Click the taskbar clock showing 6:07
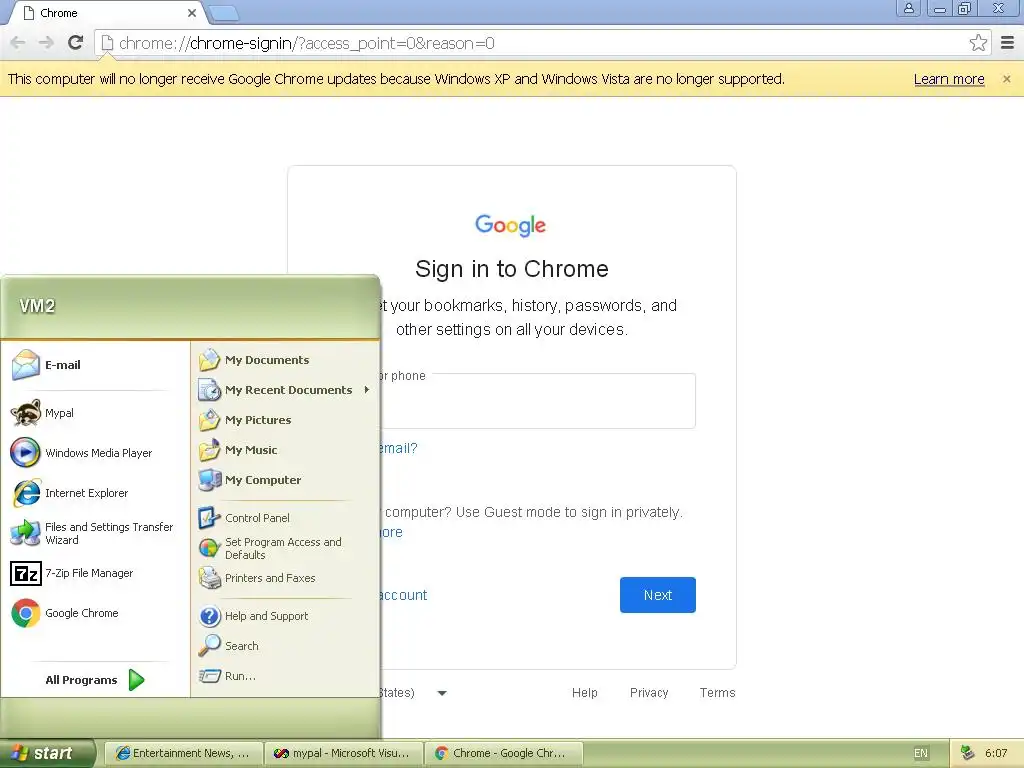Image resolution: width=1024 pixels, height=768 pixels. tap(996, 754)
